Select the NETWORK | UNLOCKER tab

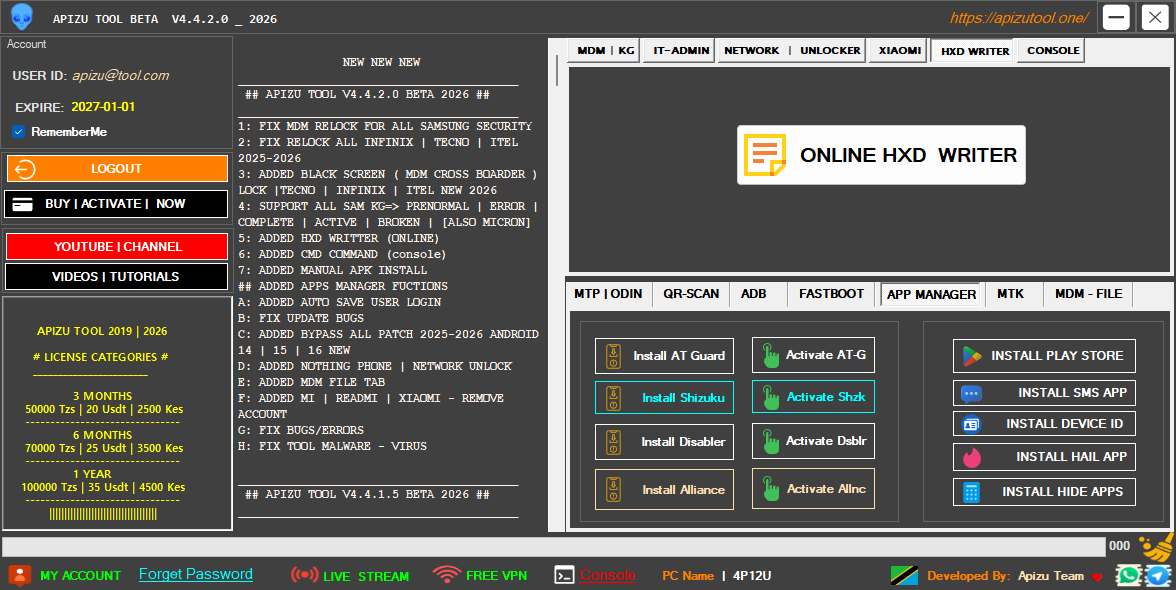[792, 50]
